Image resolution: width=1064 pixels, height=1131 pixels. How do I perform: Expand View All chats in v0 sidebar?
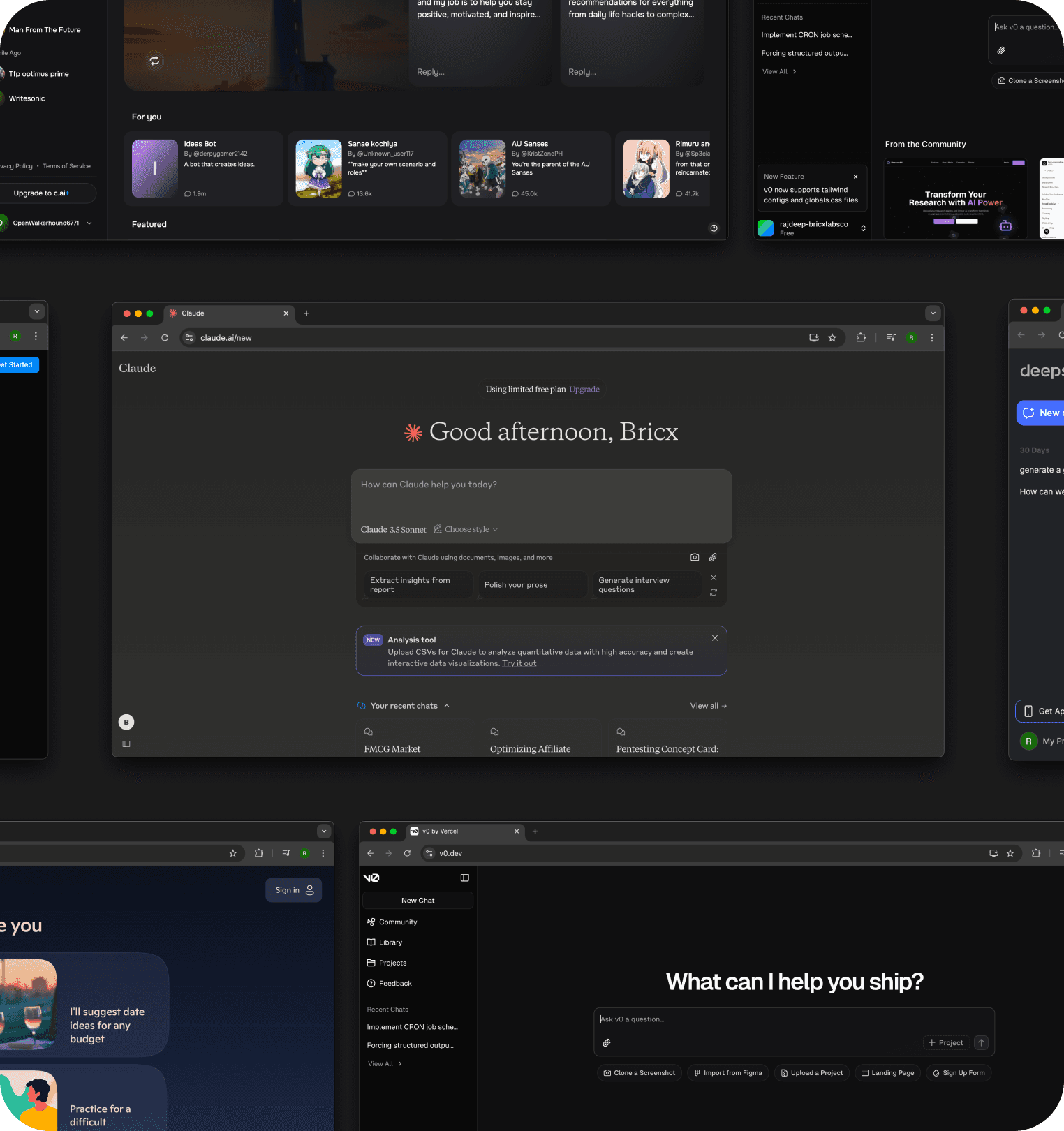tap(385, 1064)
